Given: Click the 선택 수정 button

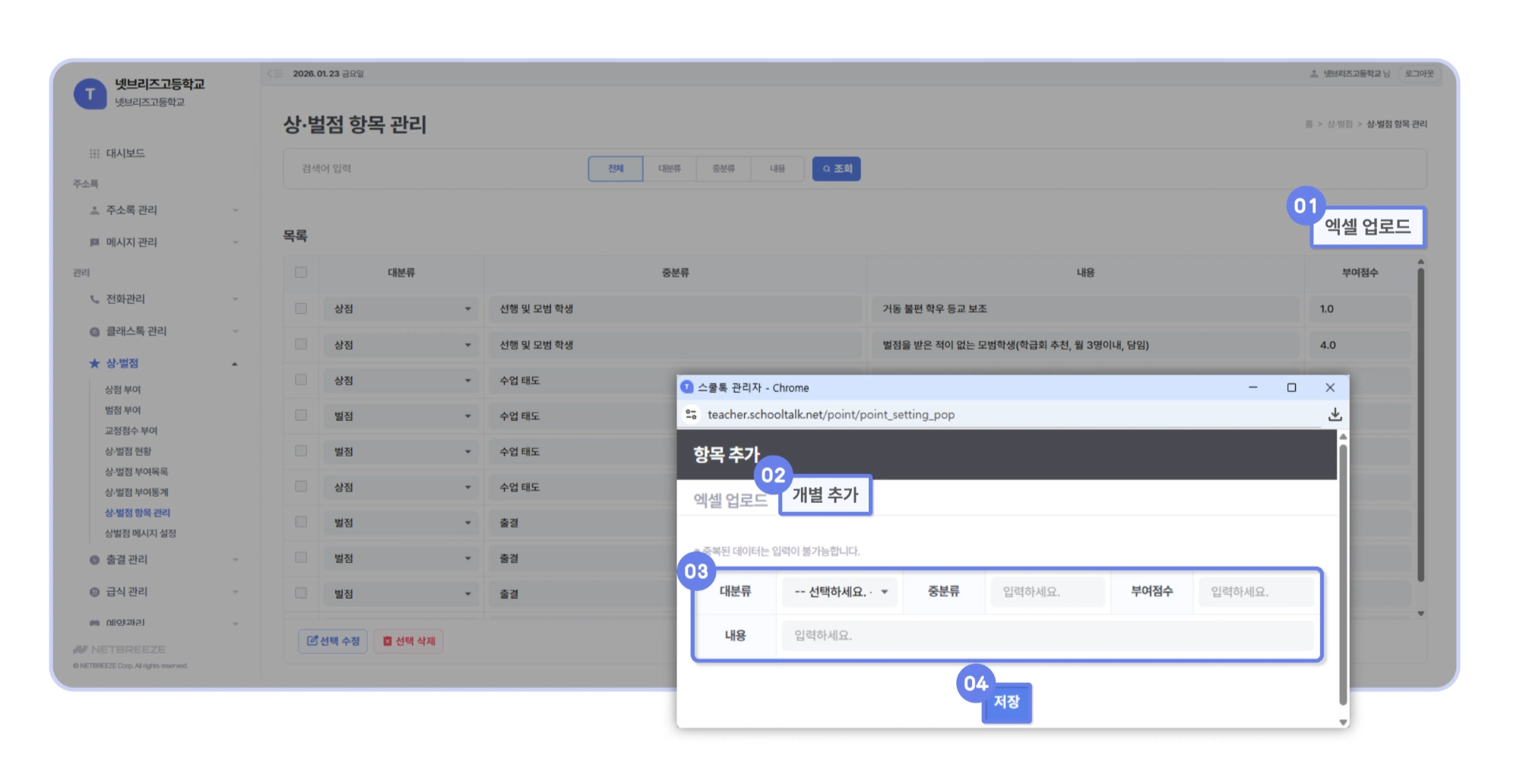Looking at the screenshot, I should pos(333,641).
